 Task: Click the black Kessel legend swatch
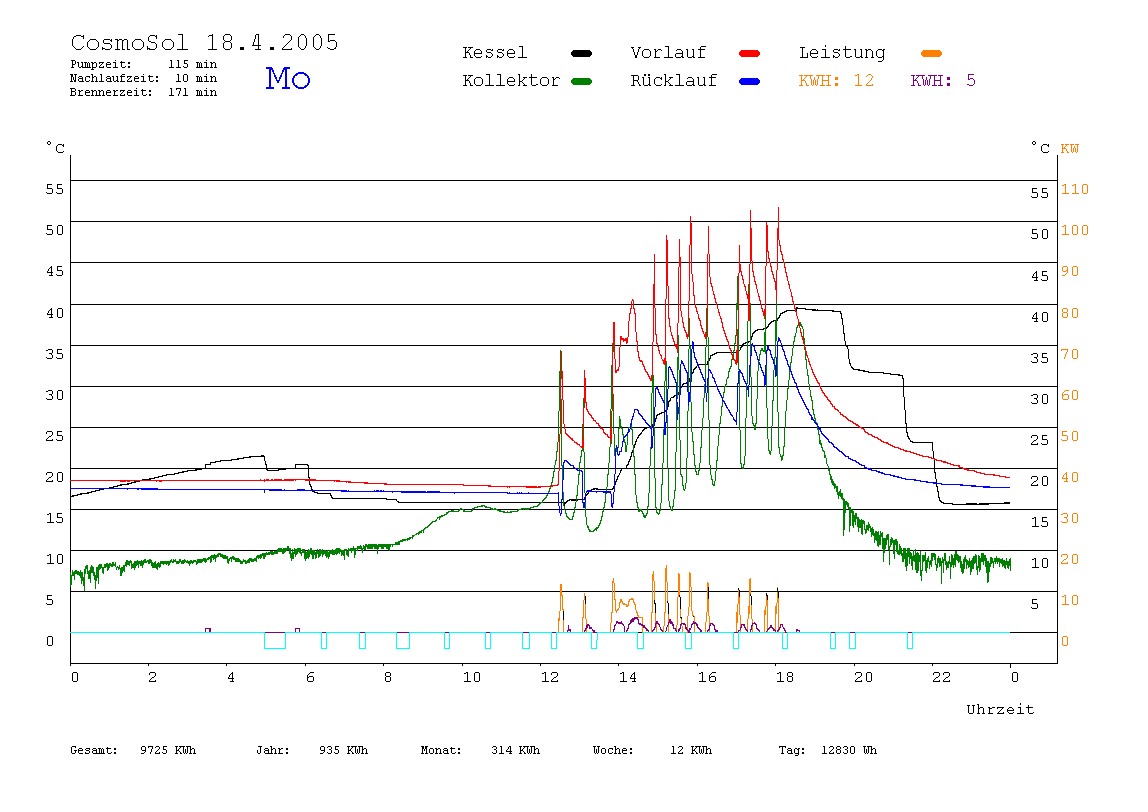pyautogui.click(x=581, y=53)
